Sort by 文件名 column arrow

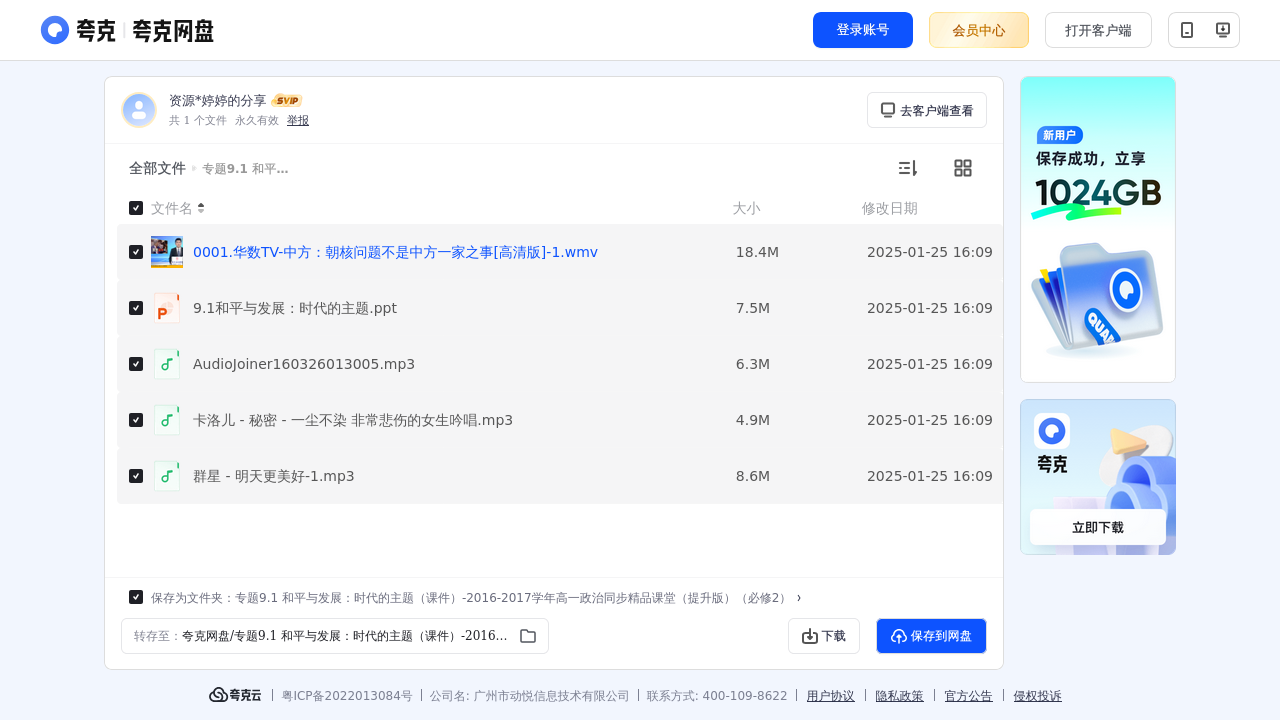pos(201,208)
